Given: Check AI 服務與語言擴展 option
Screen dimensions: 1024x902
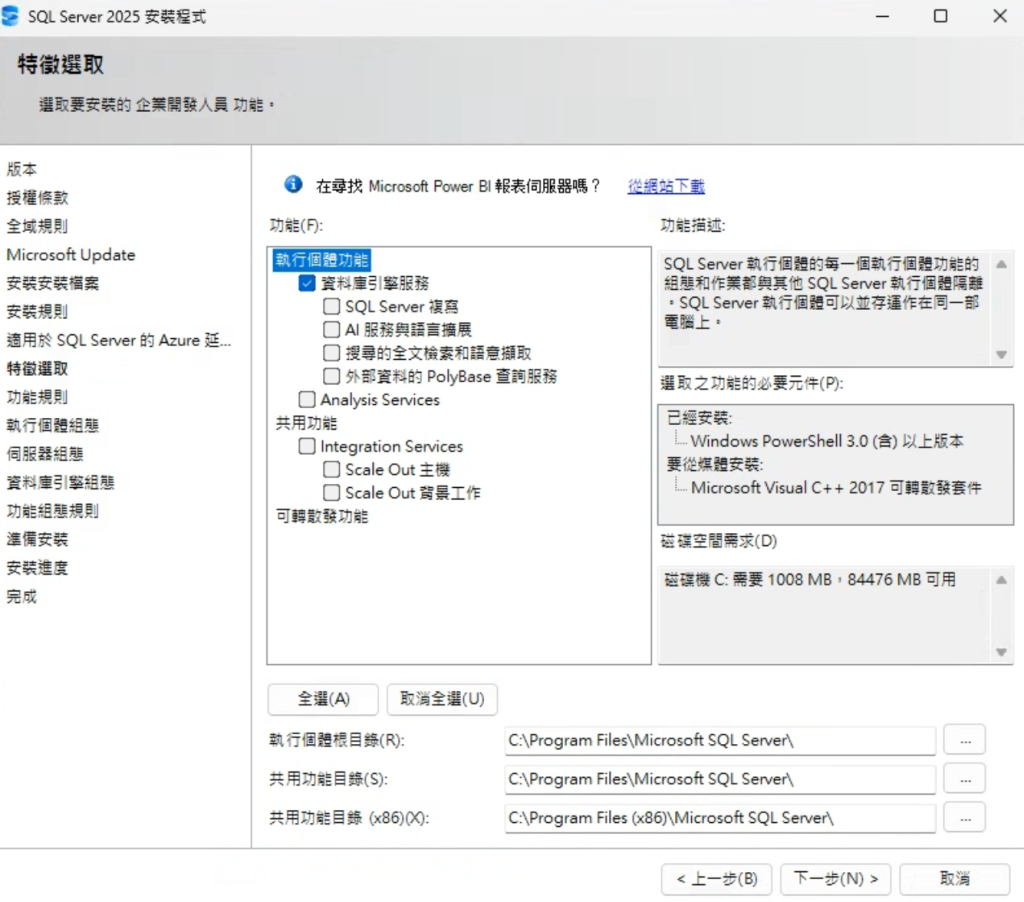Looking at the screenshot, I should 331,329.
